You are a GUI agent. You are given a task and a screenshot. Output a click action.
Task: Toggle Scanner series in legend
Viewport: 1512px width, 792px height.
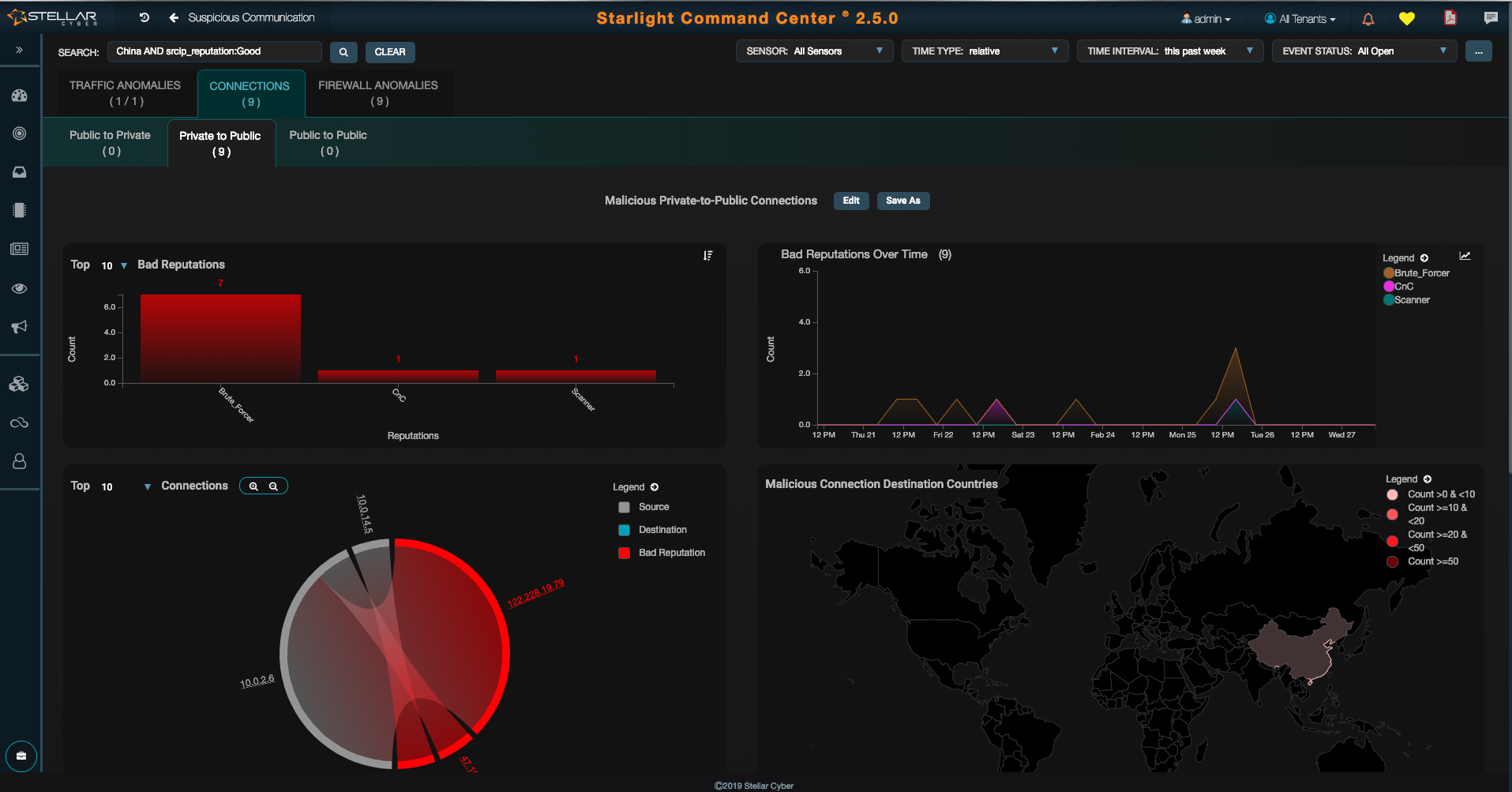(1407, 300)
